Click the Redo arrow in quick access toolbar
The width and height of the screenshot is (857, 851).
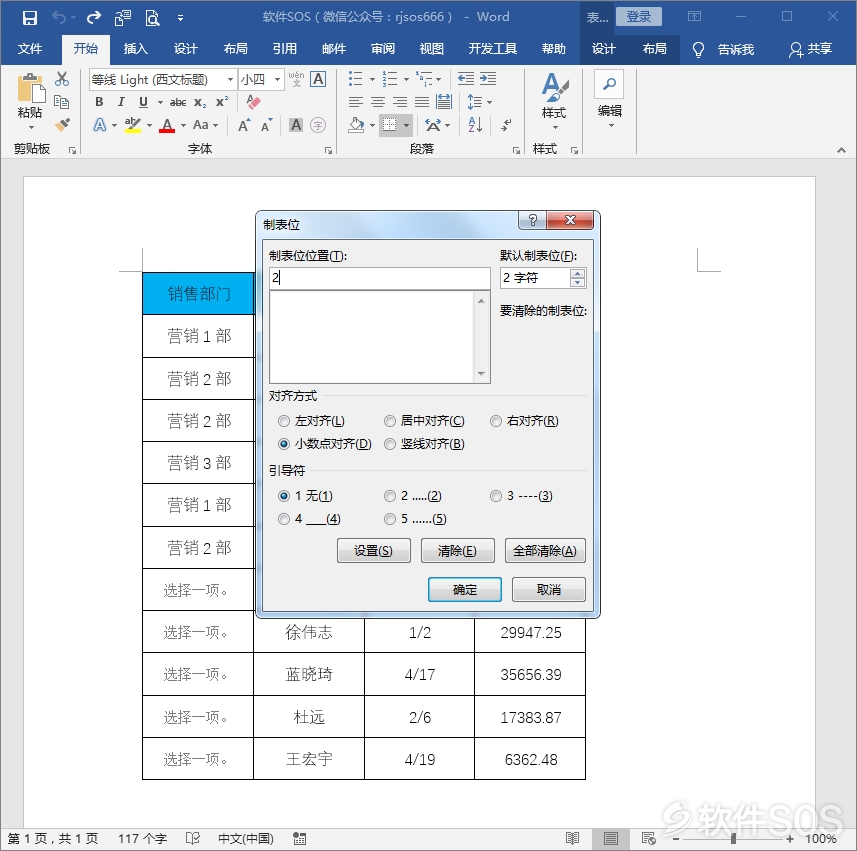pos(94,17)
